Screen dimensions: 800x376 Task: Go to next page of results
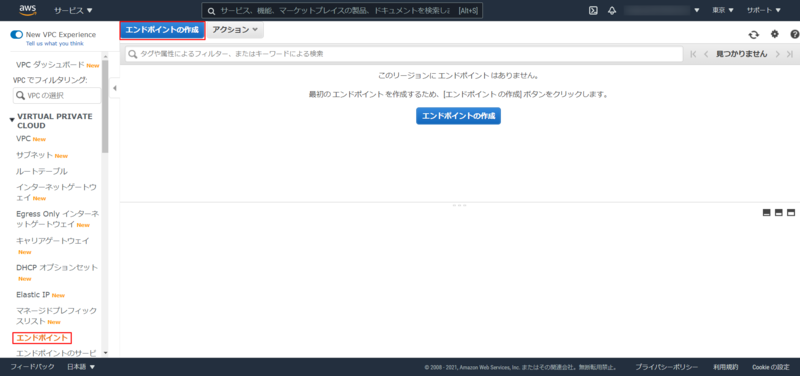click(x=778, y=54)
